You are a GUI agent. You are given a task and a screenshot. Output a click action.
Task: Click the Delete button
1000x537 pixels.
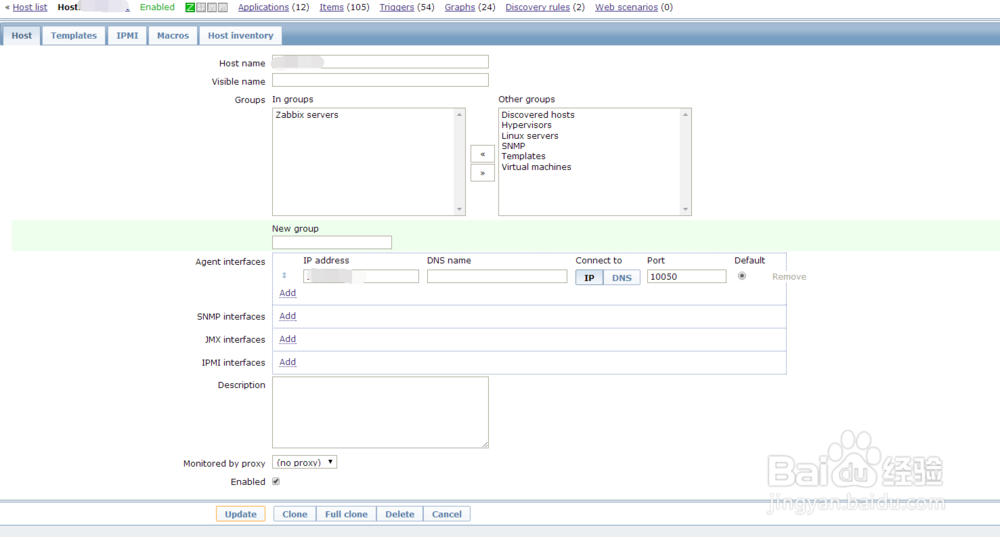click(400, 514)
